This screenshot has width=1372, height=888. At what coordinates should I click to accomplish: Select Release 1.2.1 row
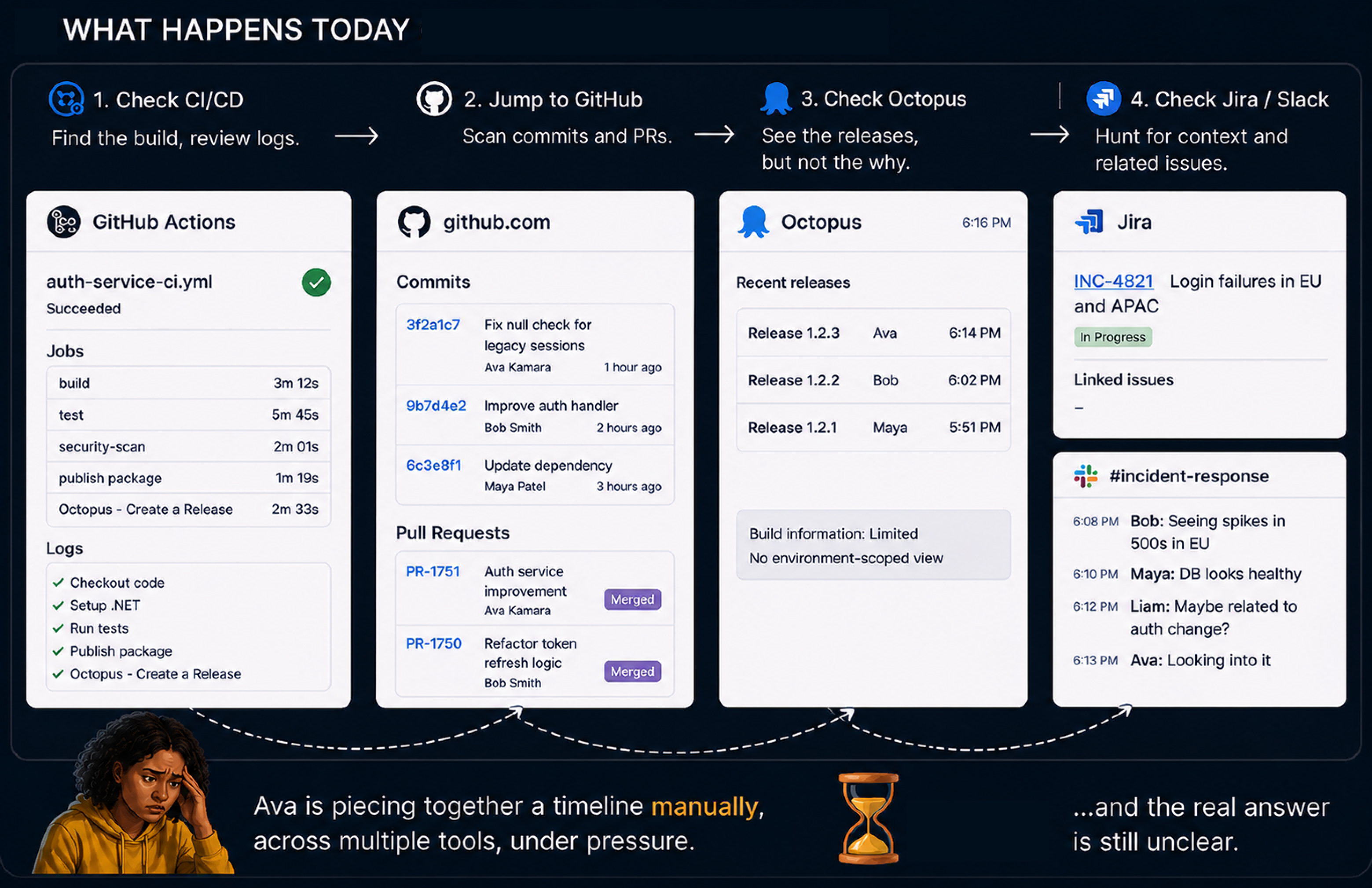click(x=873, y=428)
